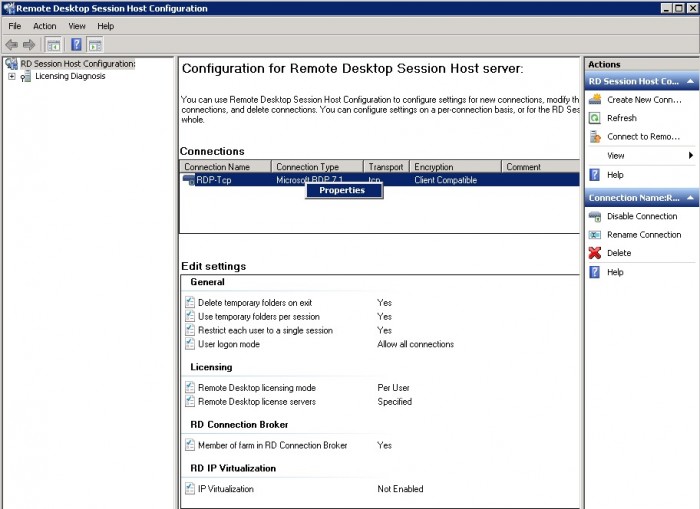
Task: Click the Back arrow toolbar icon
Action: pos(12,45)
